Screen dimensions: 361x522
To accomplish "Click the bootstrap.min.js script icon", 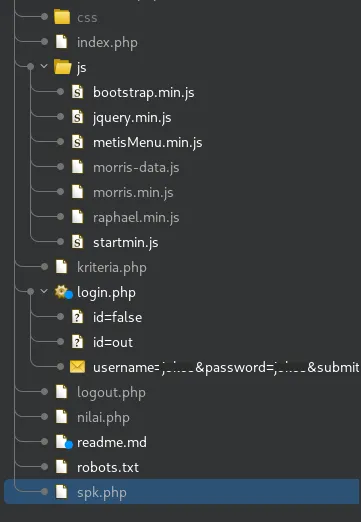I will [x=78, y=92].
